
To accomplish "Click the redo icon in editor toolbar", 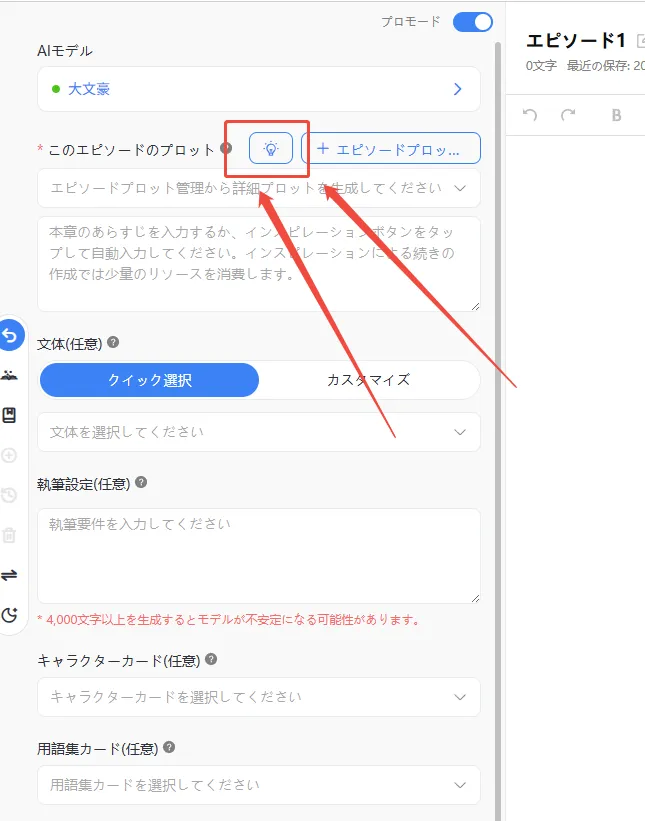I will [x=568, y=115].
